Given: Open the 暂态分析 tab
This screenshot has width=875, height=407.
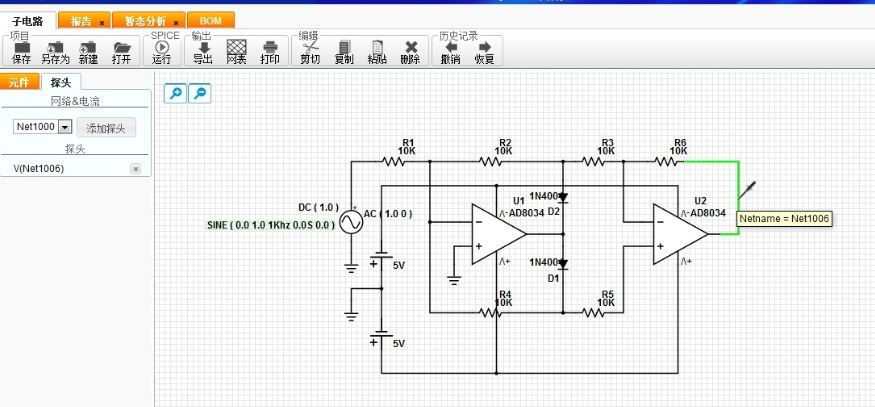Looking at the screenshot, I should pos(148,21).
